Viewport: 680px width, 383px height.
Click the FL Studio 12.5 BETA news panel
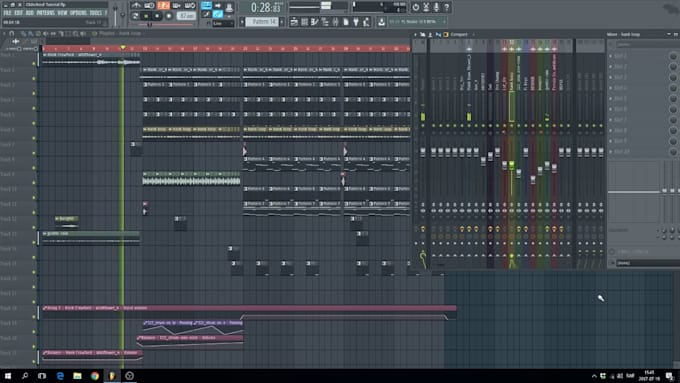click(x=418, y=22)
